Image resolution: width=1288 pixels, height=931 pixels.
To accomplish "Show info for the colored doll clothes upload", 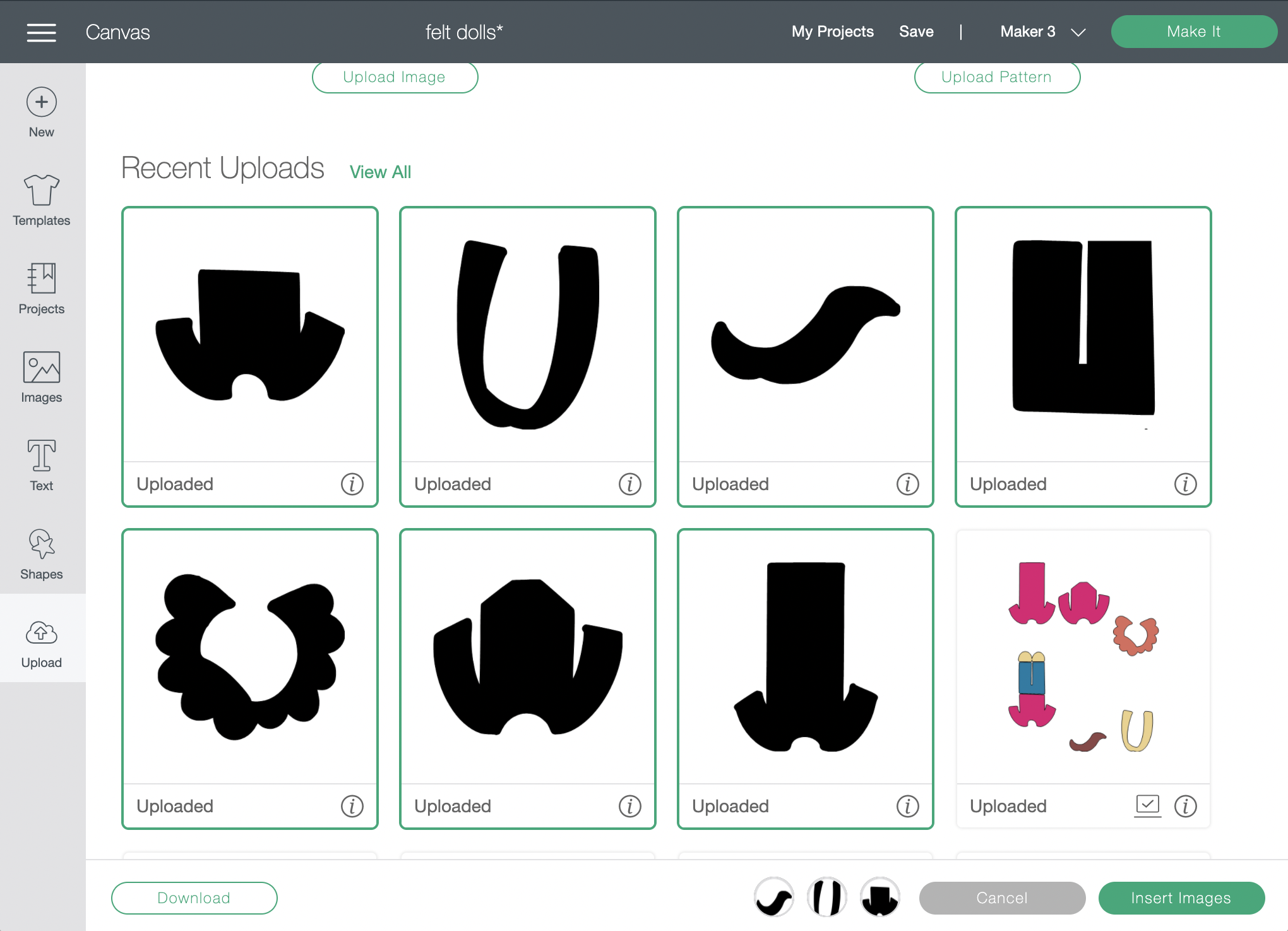I will coord(1186,807).
